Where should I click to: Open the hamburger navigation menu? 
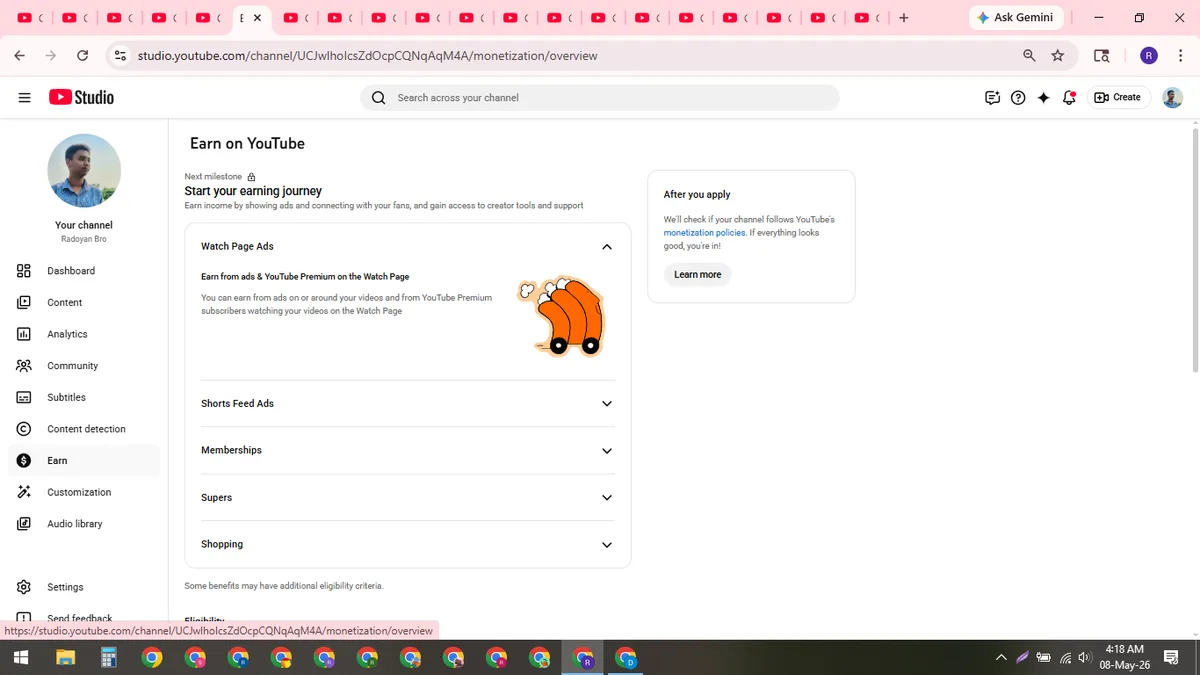24,97
